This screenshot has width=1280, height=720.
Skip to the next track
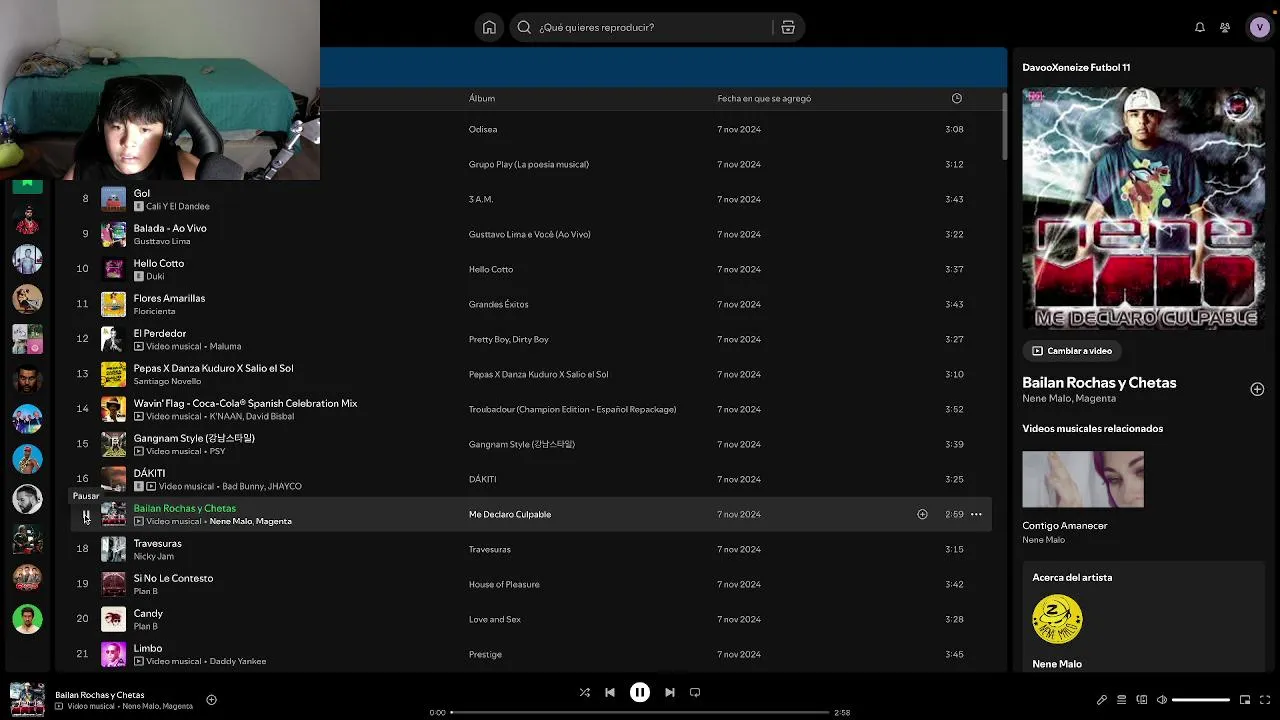coord(670,692)
